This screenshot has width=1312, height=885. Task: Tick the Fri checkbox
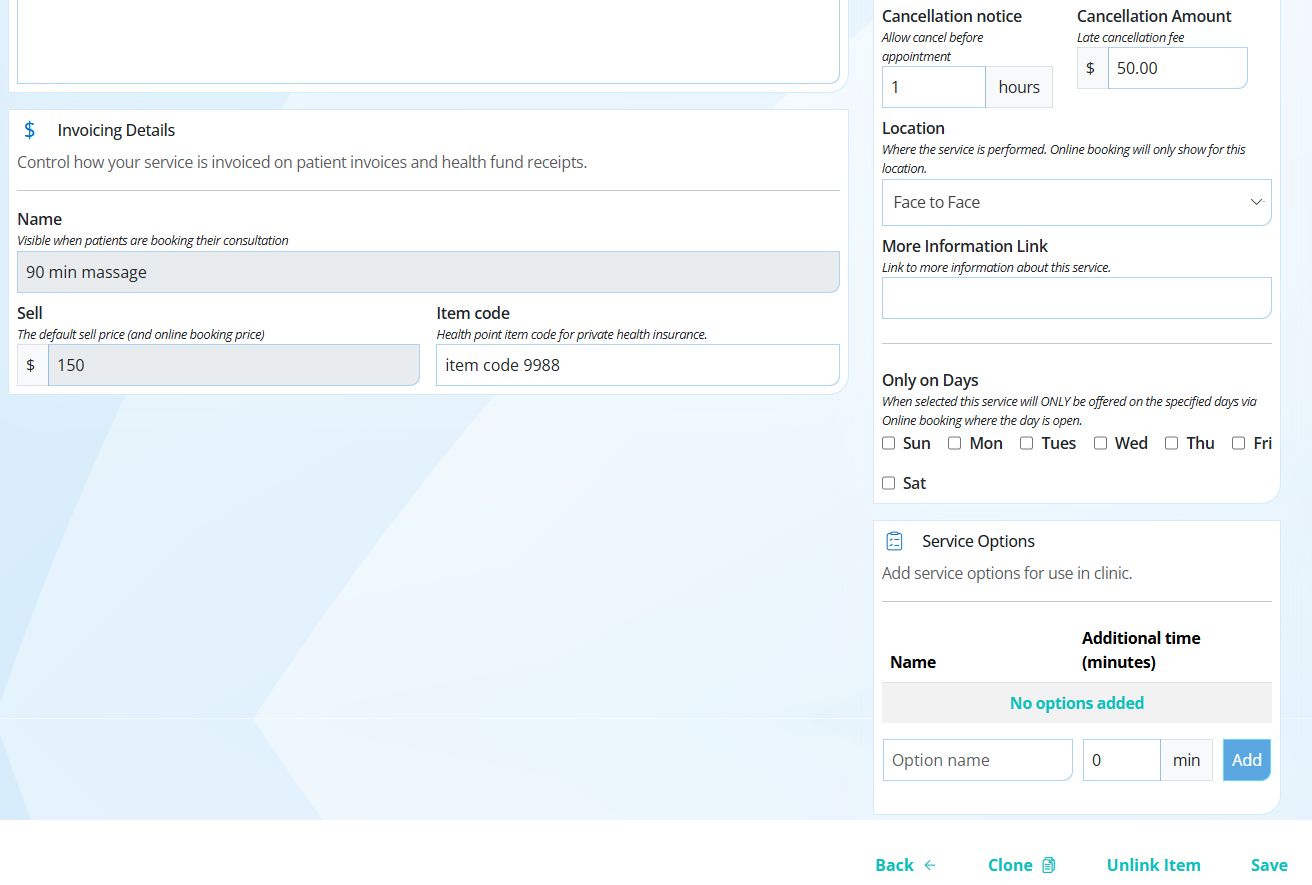point(1239,443)
